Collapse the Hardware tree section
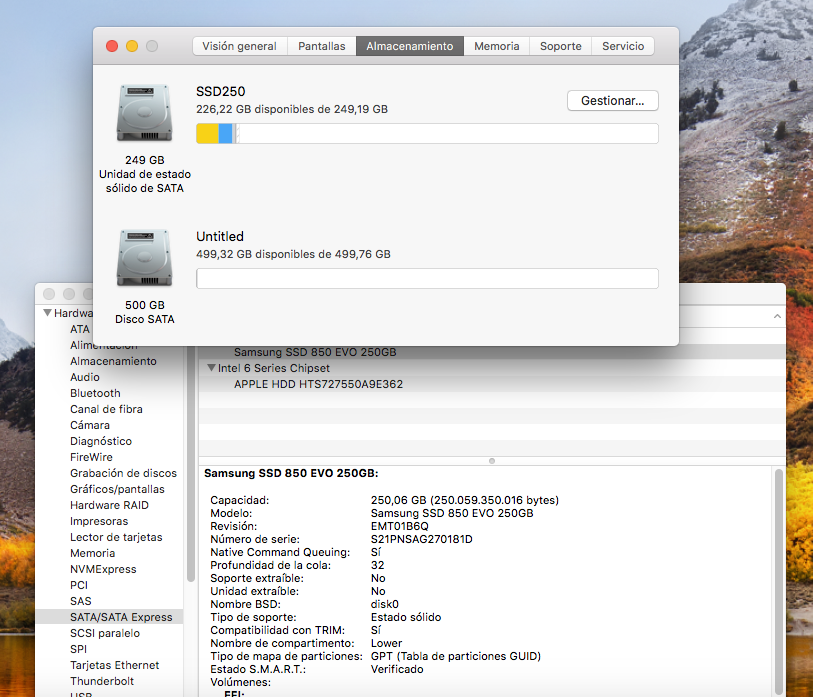 pyautogui.click(x=47, y=313)
